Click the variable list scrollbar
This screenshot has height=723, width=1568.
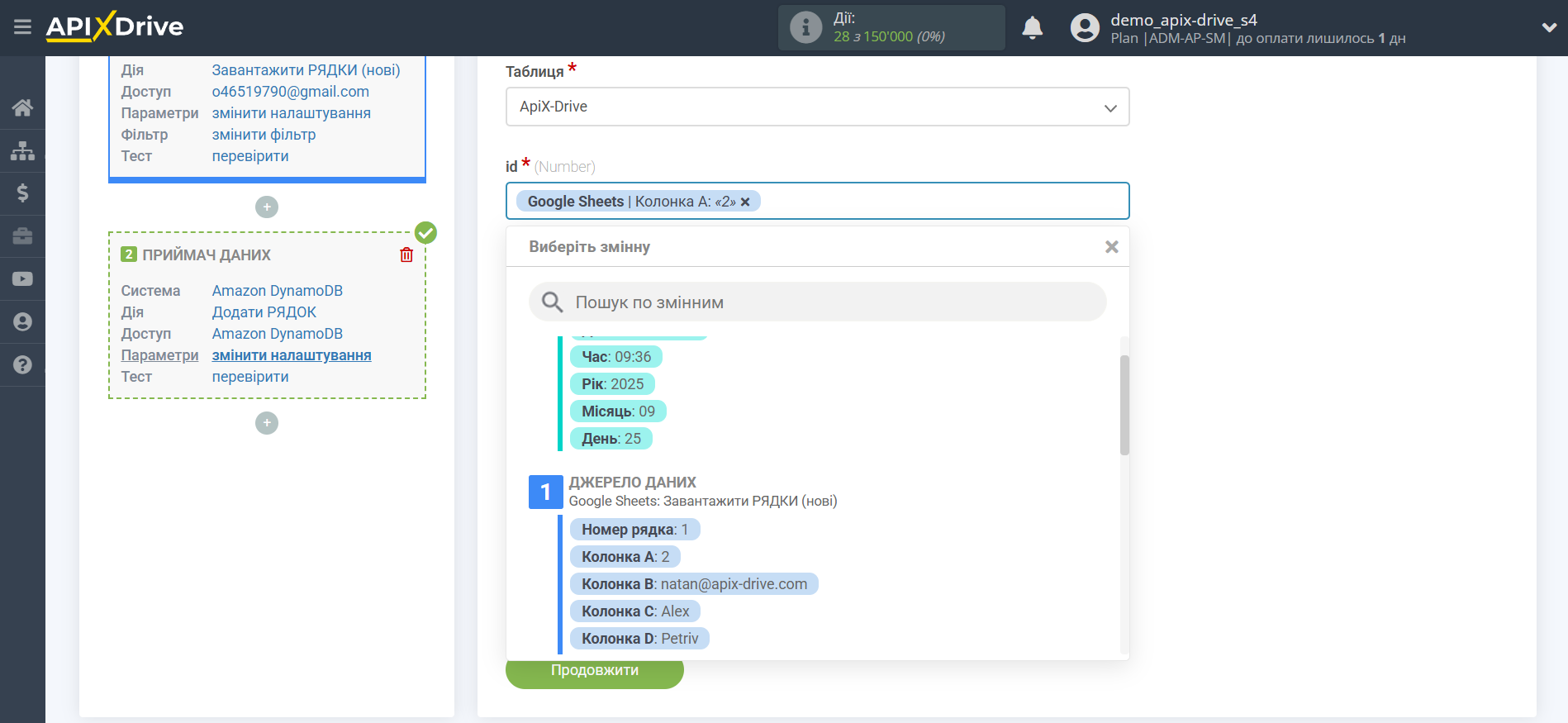click(x=1124, y=405)
